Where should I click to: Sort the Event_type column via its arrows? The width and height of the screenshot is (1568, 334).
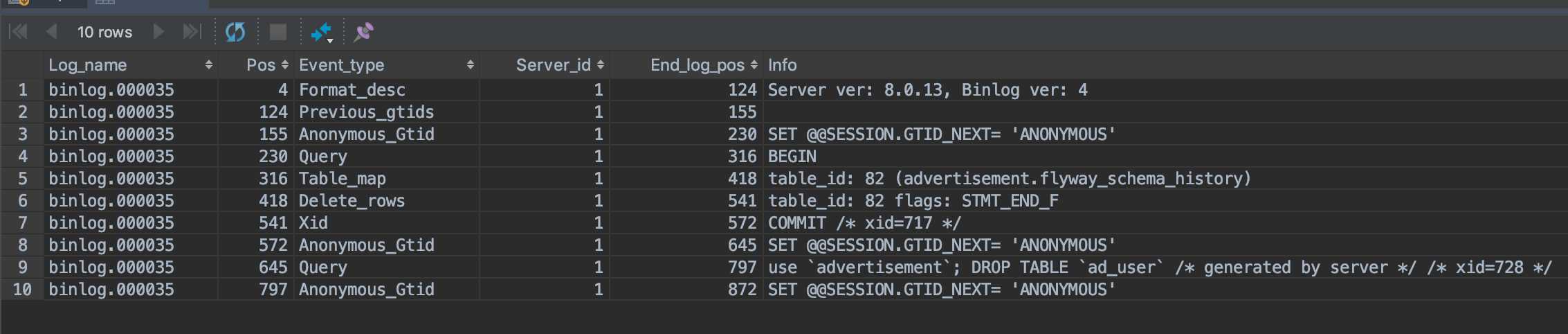(471, 65)
